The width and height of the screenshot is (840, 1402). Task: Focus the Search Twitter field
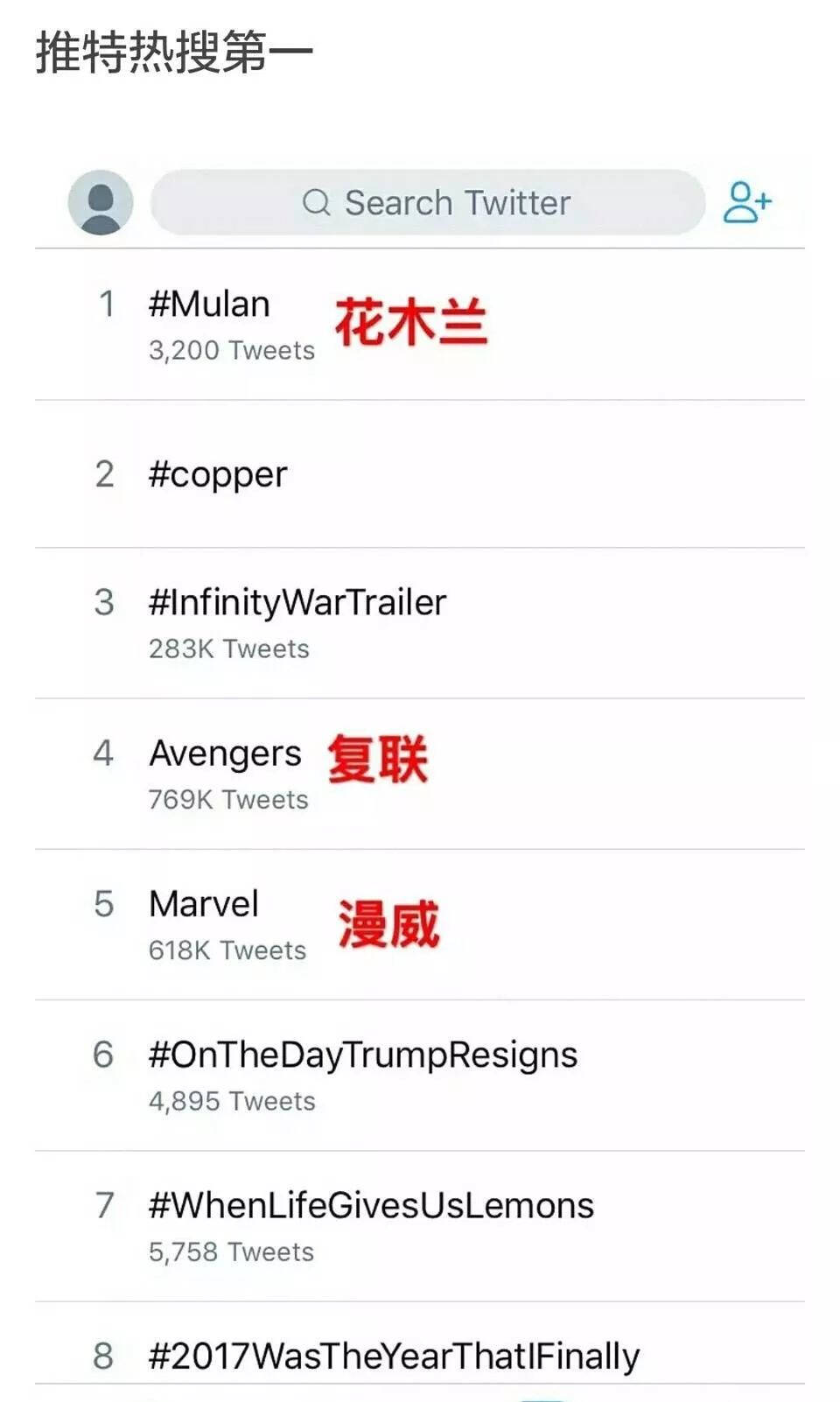[x=428, y=202]
